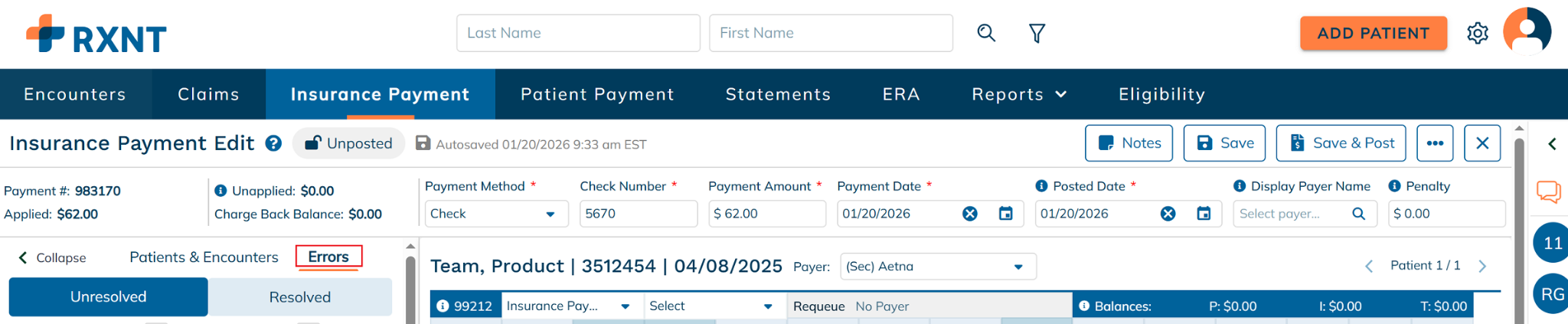Go to the Claims tab
Image resolution: width=1568 pixels, height=324 pixels.
pyautogui.click(x=208, y=94)
